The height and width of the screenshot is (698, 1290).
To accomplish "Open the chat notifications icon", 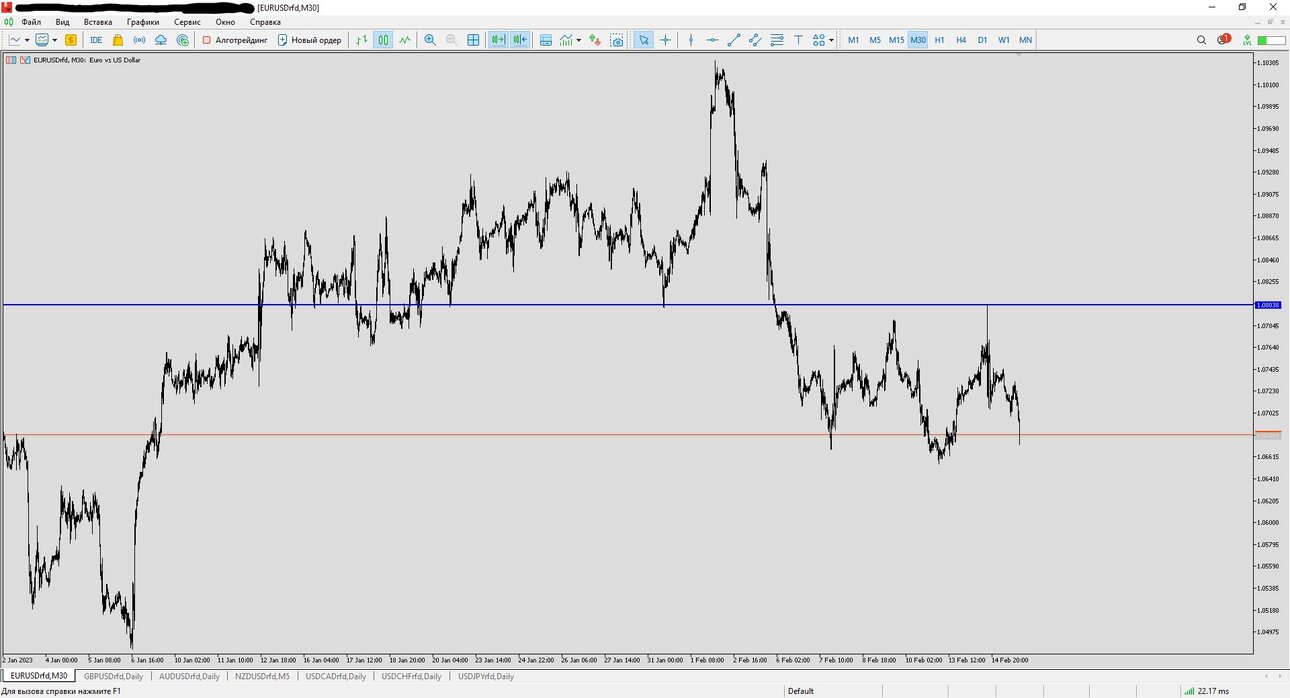I will pos(1224,40).
